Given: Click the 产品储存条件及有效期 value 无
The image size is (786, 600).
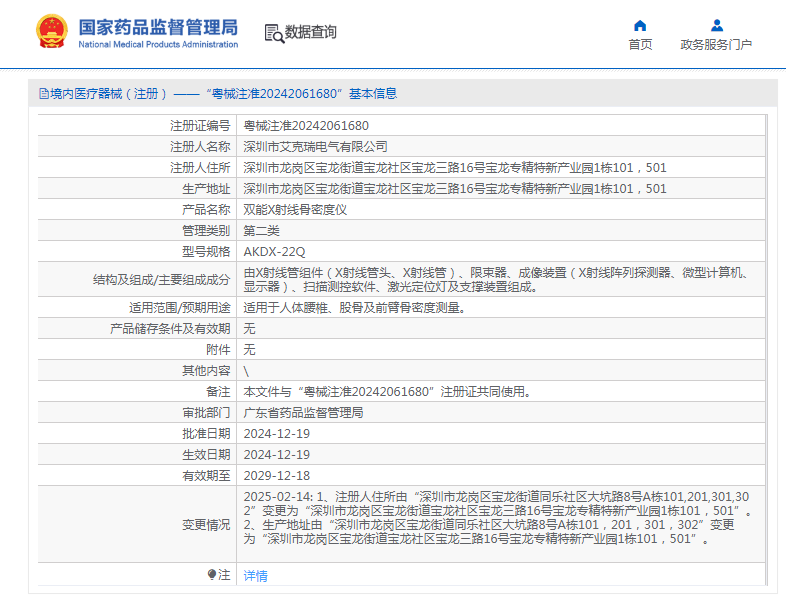Looking at the screenshot, I should coord(249,329).
